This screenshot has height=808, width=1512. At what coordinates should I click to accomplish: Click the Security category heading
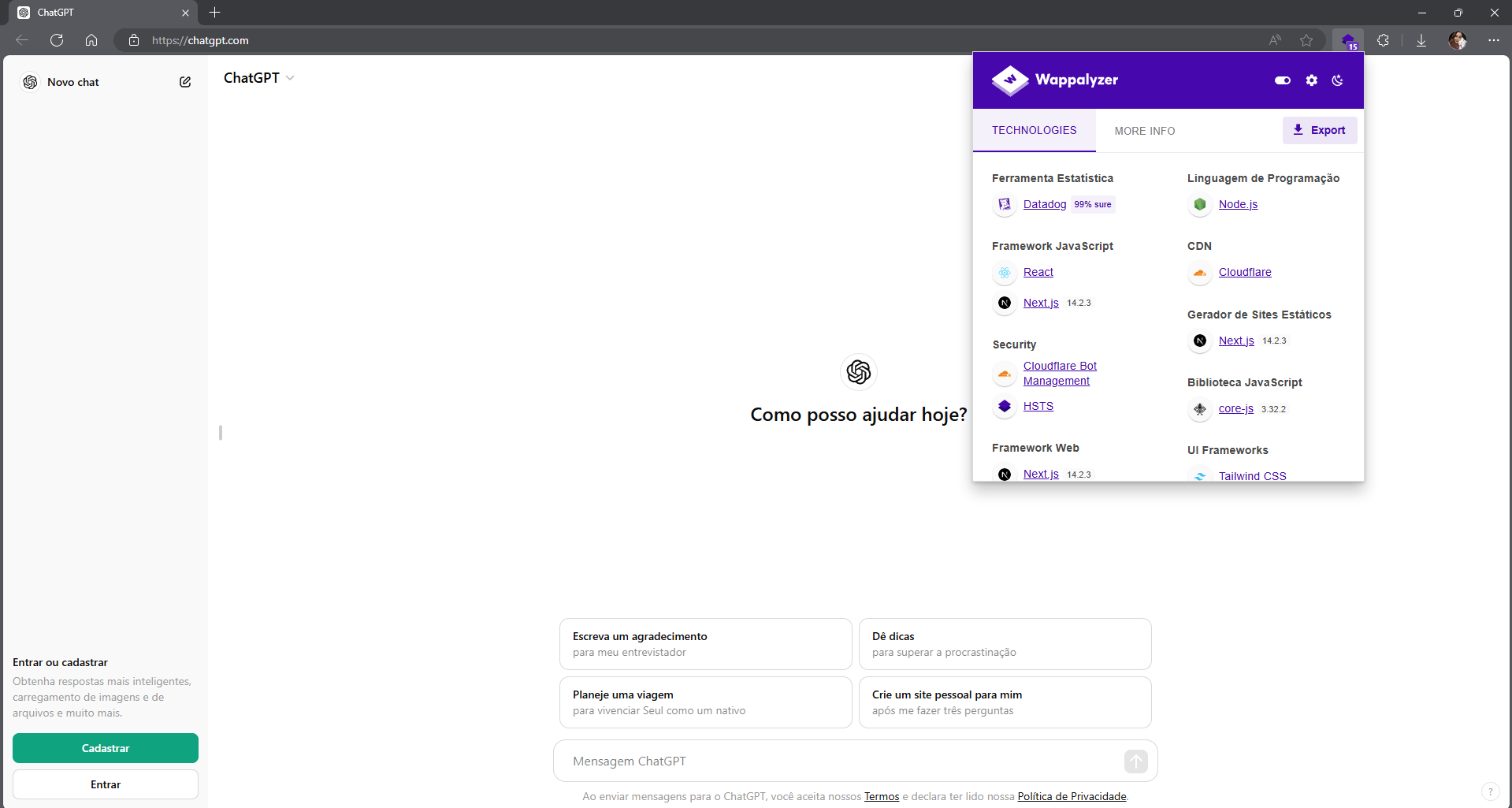pyautogui.click(x=1014, y=345)
